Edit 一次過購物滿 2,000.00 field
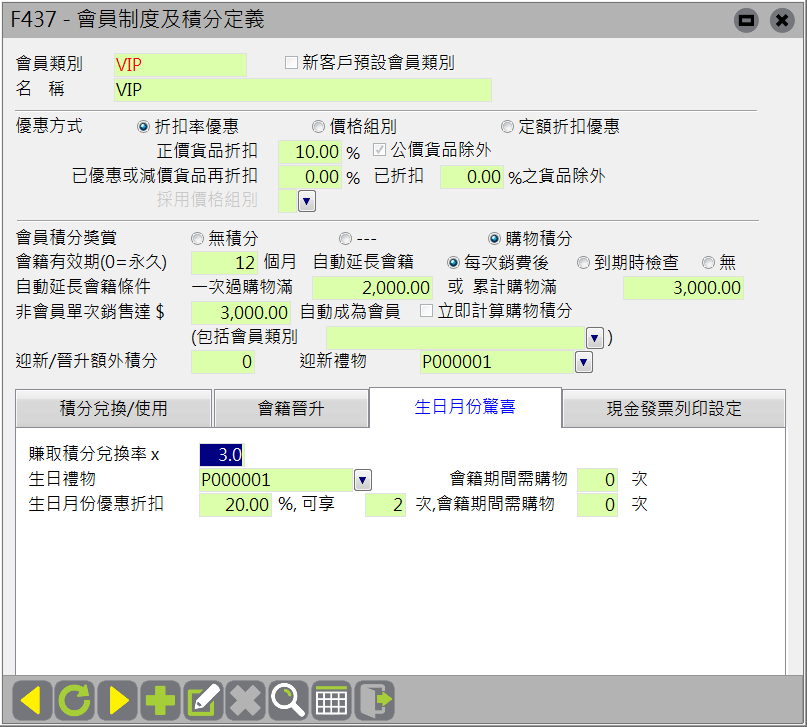The image size is (807, 727). [372, 288]
